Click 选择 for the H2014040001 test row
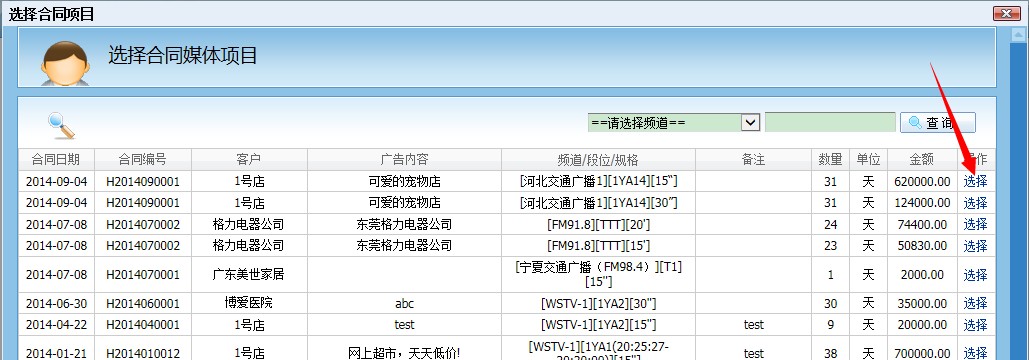 tap(975, 325)
